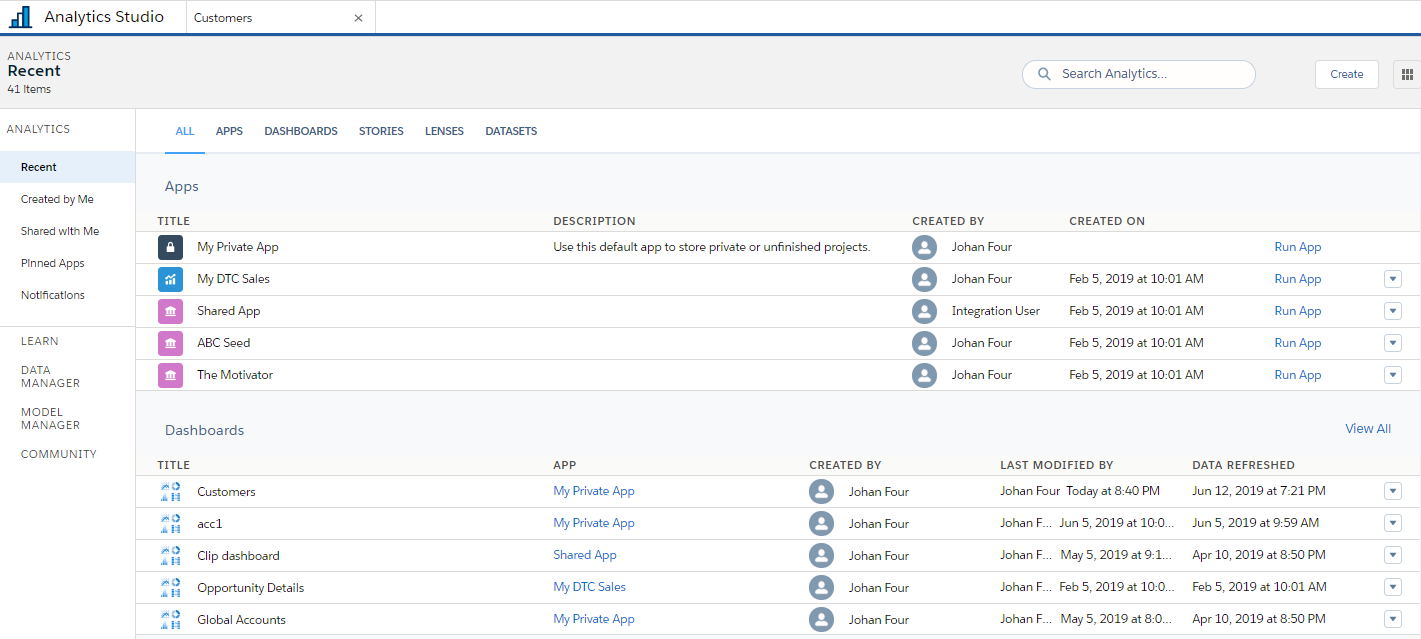Image resolution: width=1421 pixels, height=639 pixels.
Task: Open the app launcher grid icon
Action: tap(1407, 74)
